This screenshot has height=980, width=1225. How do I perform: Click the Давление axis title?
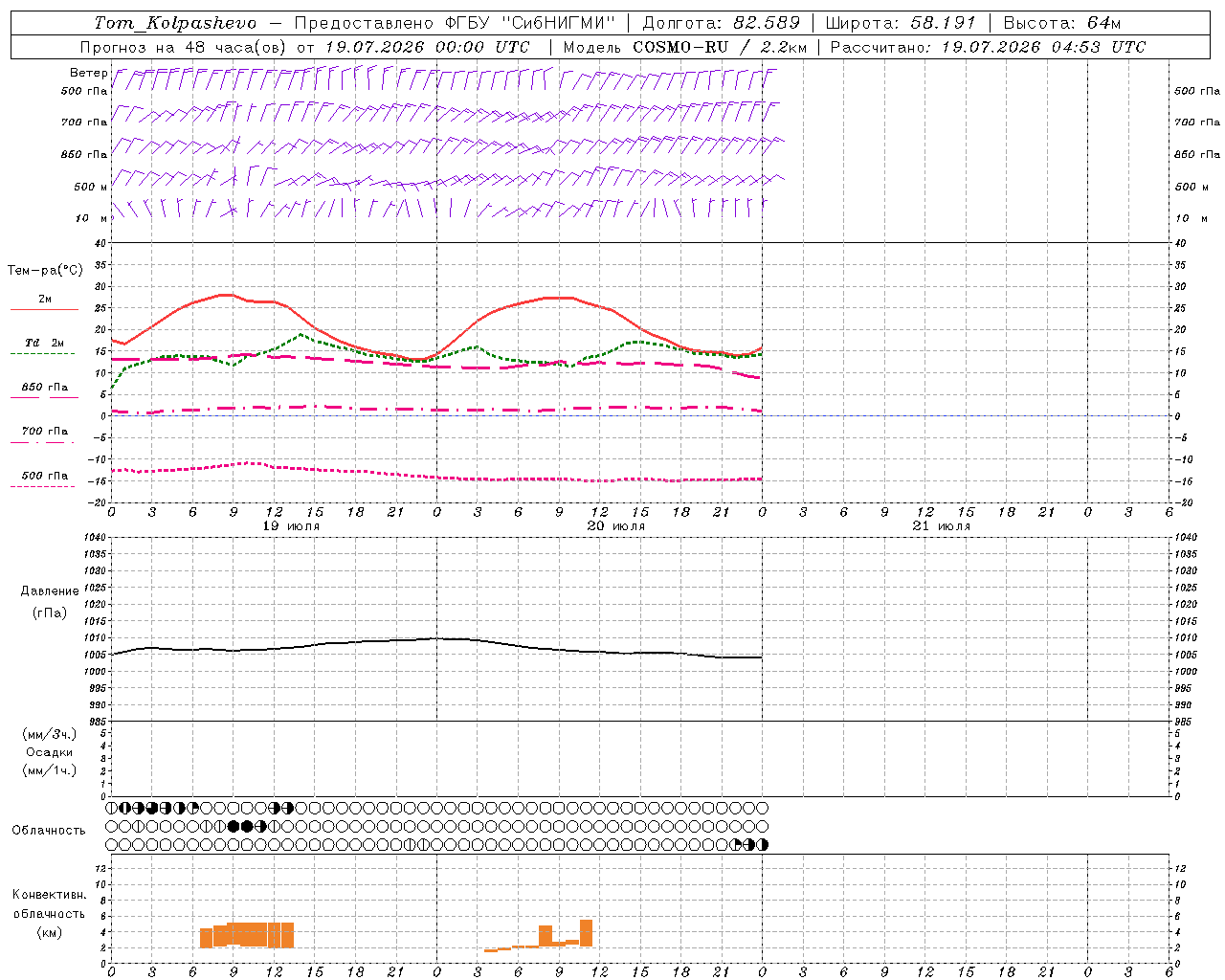[50, 590]
